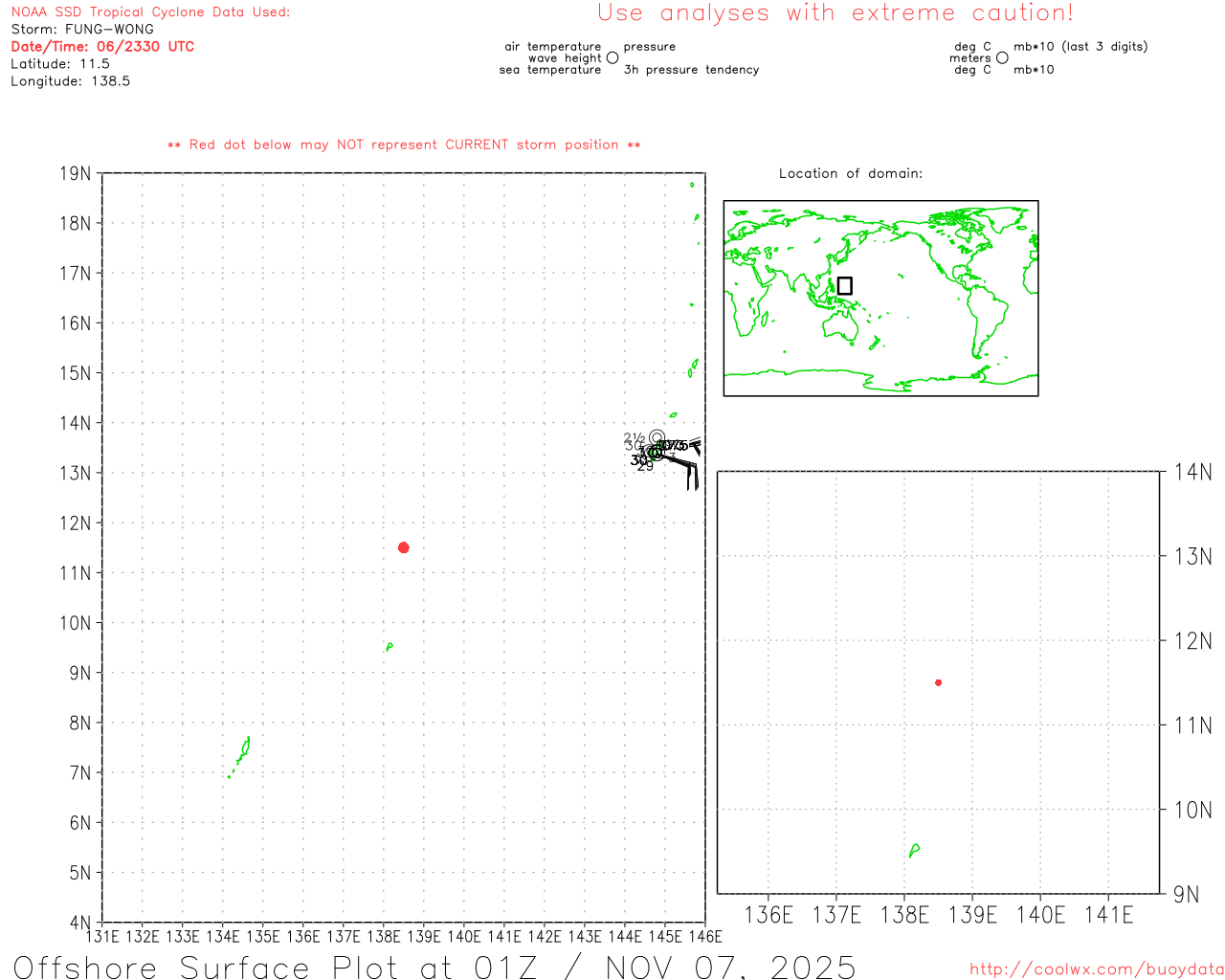Click the red storm dot on inset map
This screenshot has width=1225, height=980.
938,682
